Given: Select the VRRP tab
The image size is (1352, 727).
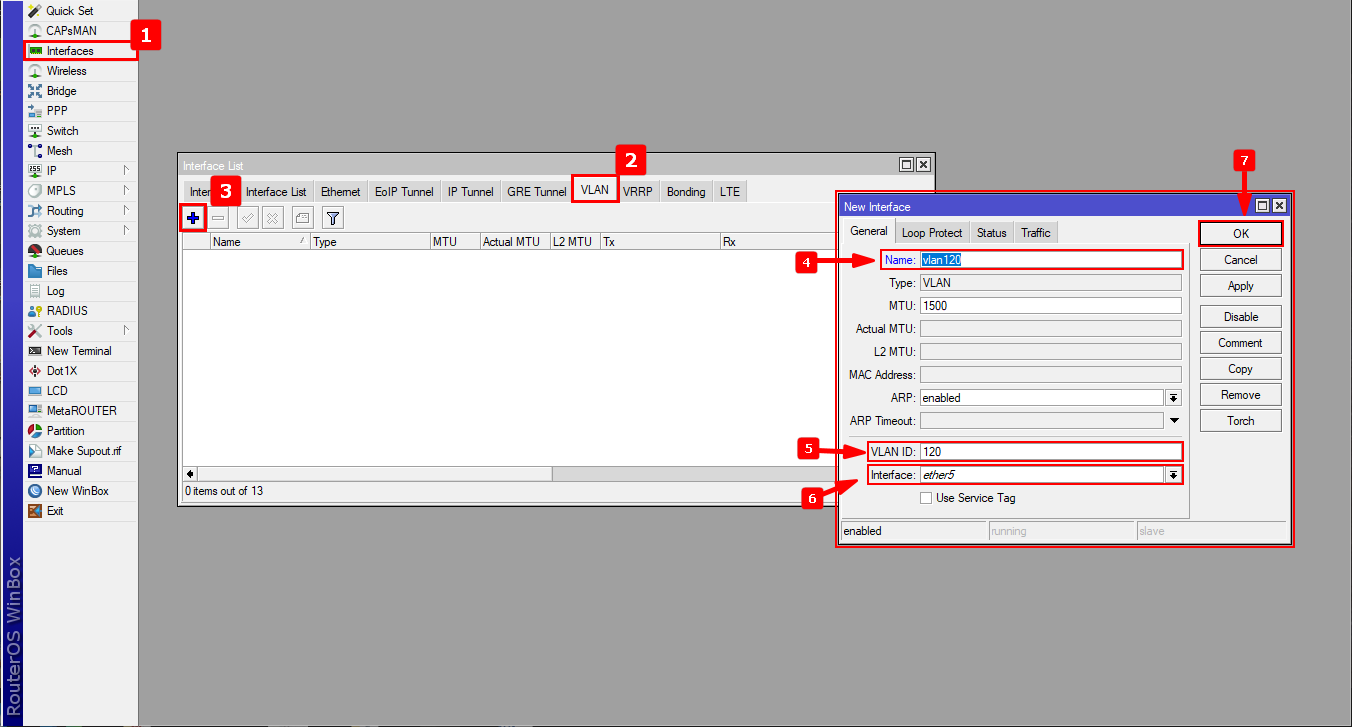Looking at the screenshot, I should tap(637, 192).
